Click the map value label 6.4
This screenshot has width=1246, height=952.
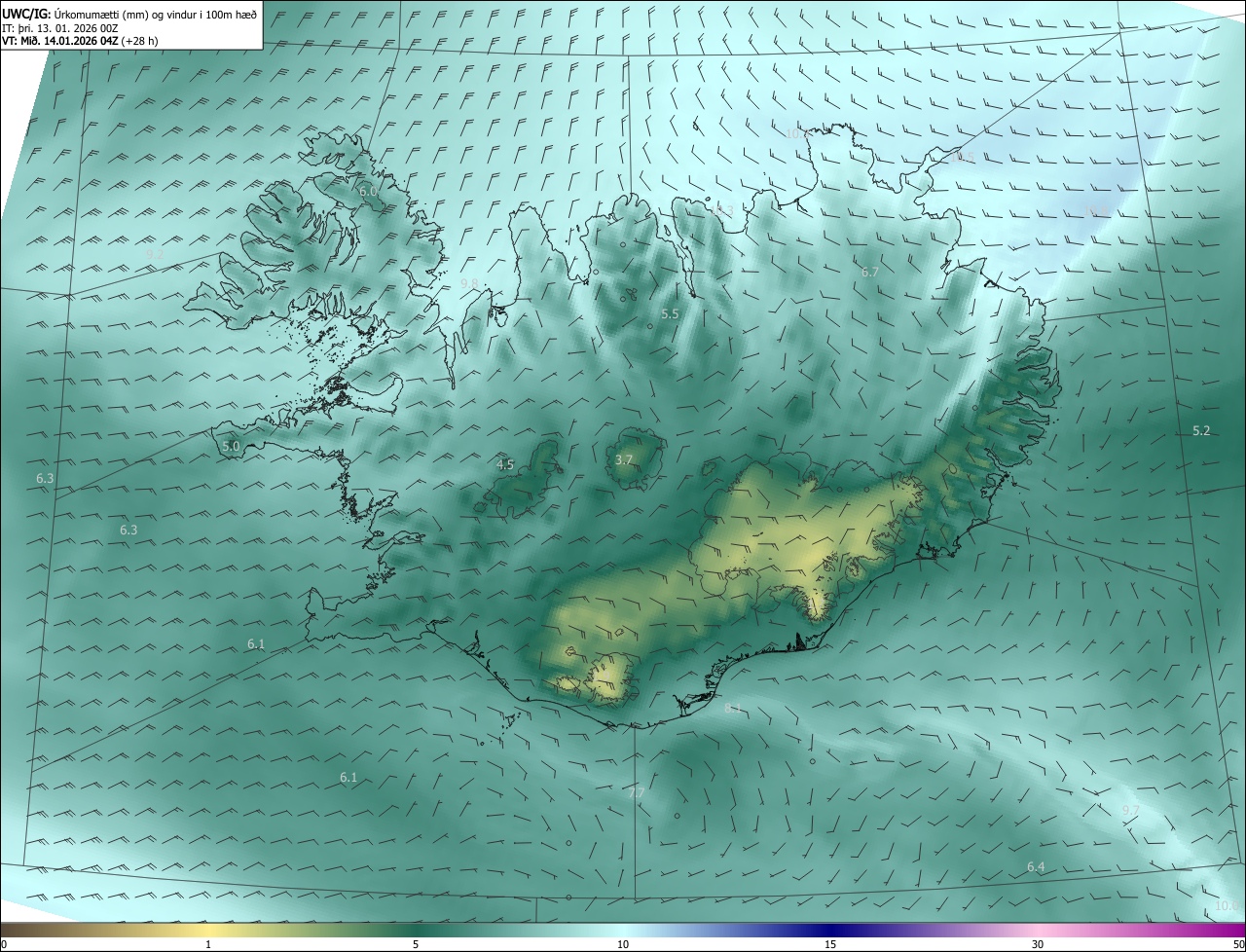[1036, 867]
